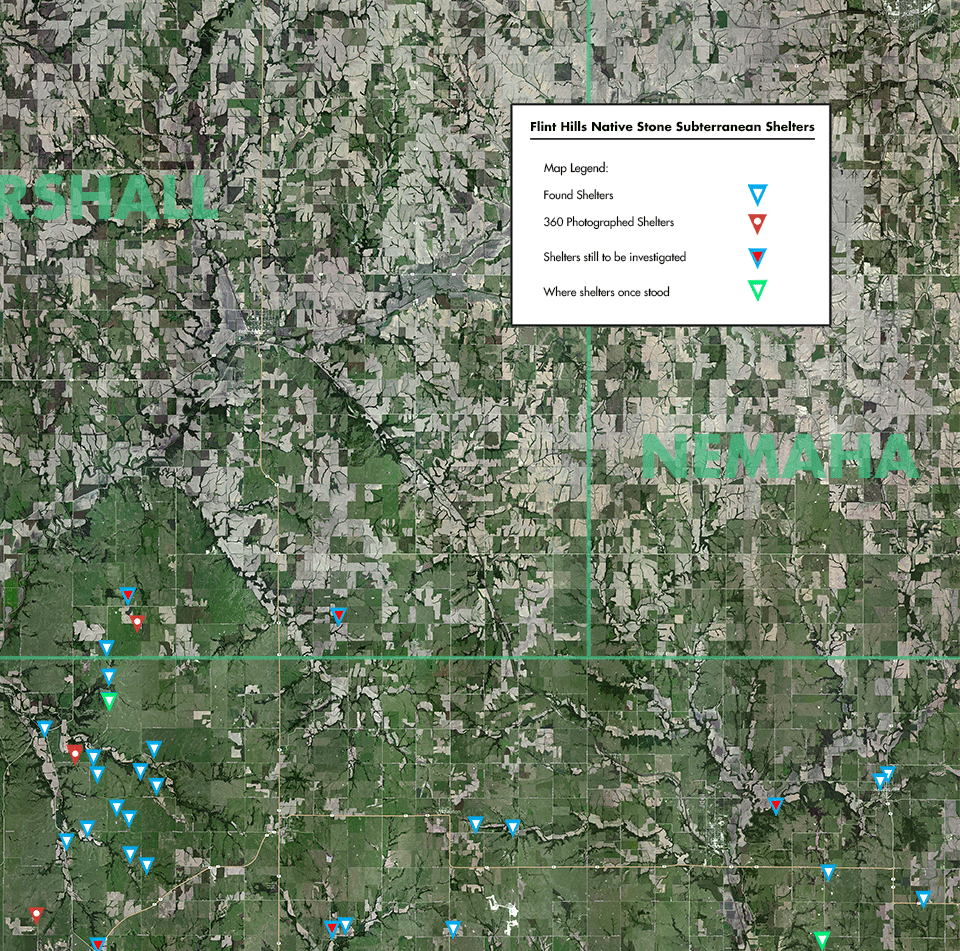This screenshot has width=960, height=951.
Task: Select the overlapping blue marker pair at the far east
Action: pos(883,777)
